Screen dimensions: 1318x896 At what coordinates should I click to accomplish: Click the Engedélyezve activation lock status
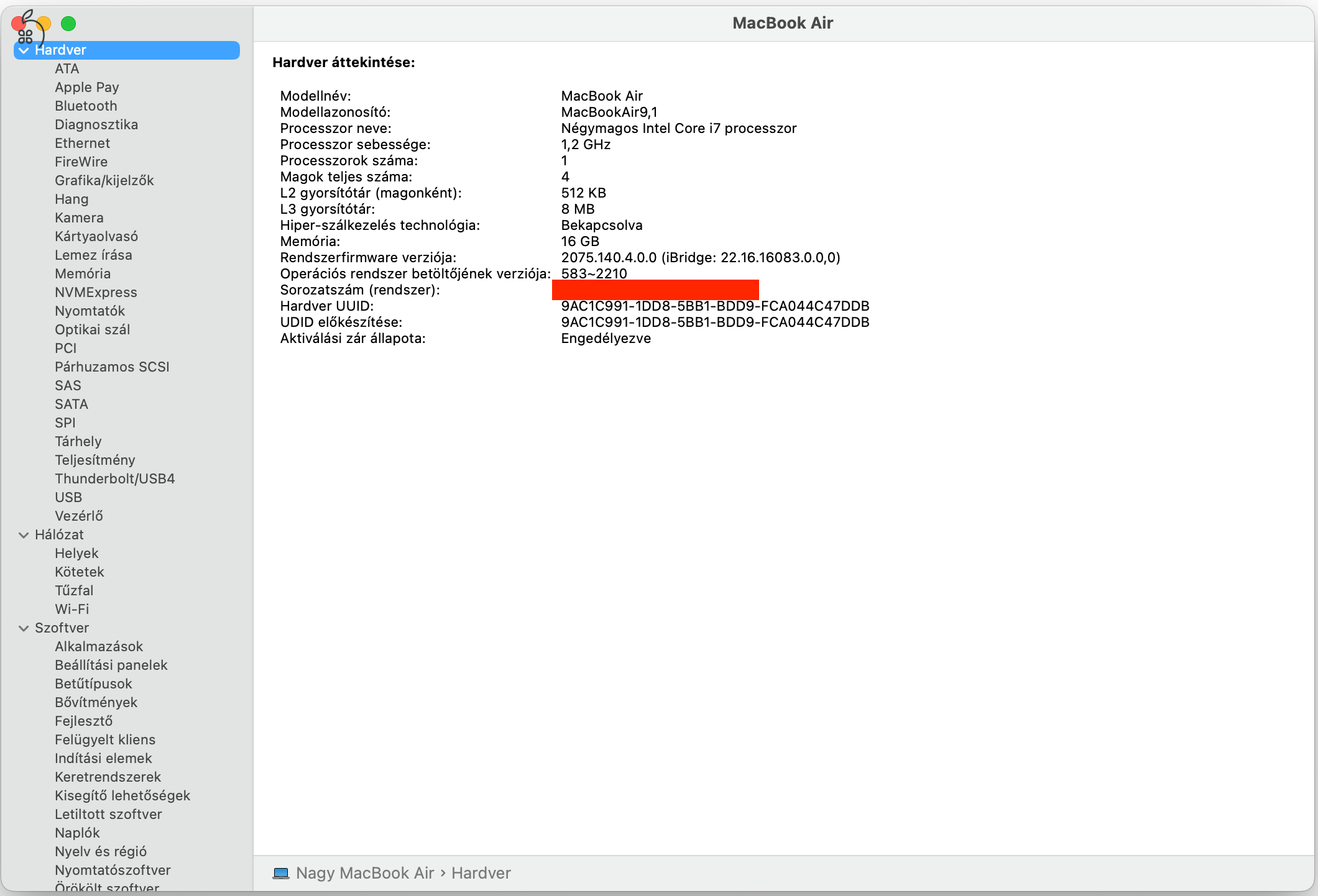[606, 339]
